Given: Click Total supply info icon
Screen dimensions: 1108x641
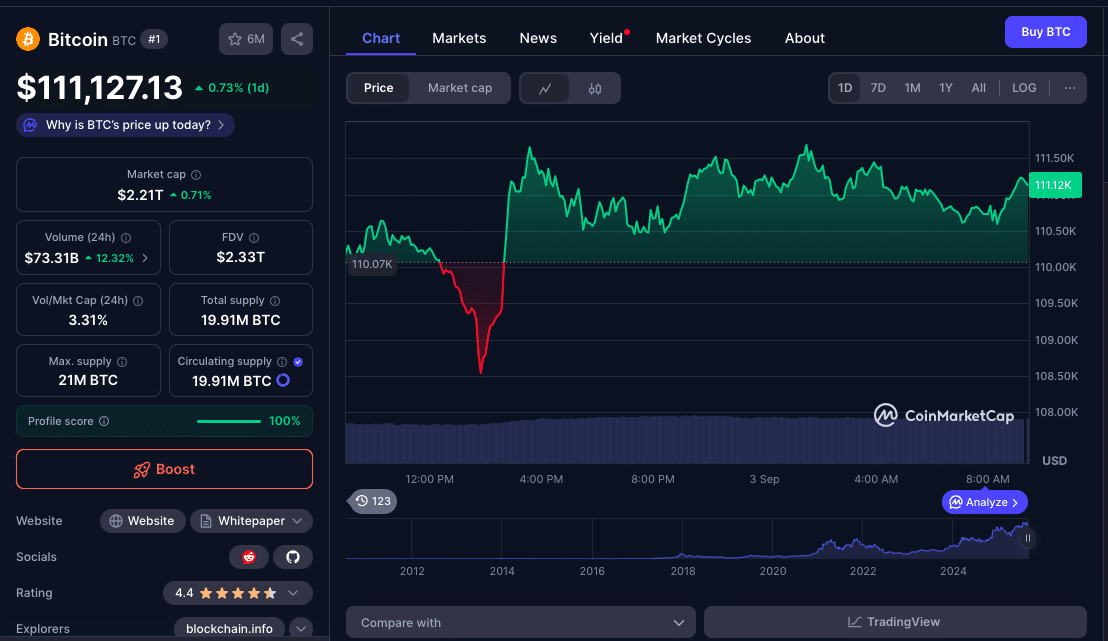Looking at the screenshot, I should click(x=275, y=301).
